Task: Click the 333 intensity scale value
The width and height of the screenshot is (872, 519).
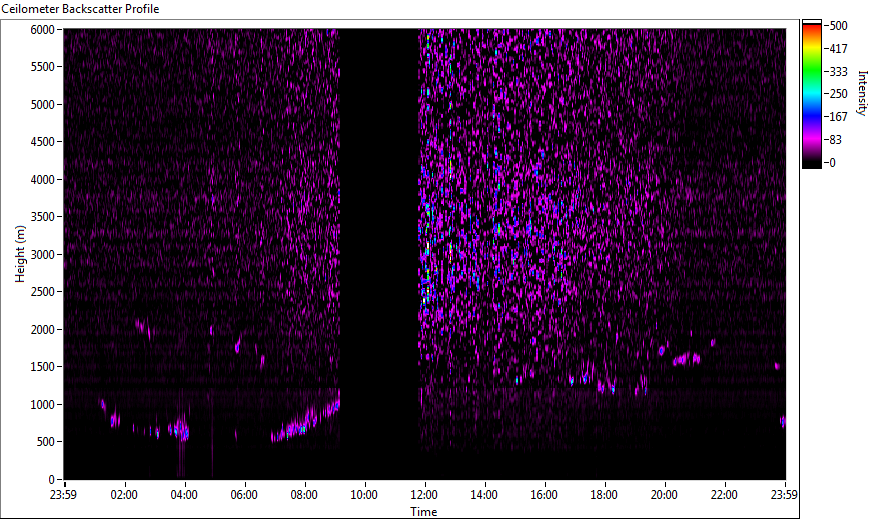Action: [x=839, y=71]
